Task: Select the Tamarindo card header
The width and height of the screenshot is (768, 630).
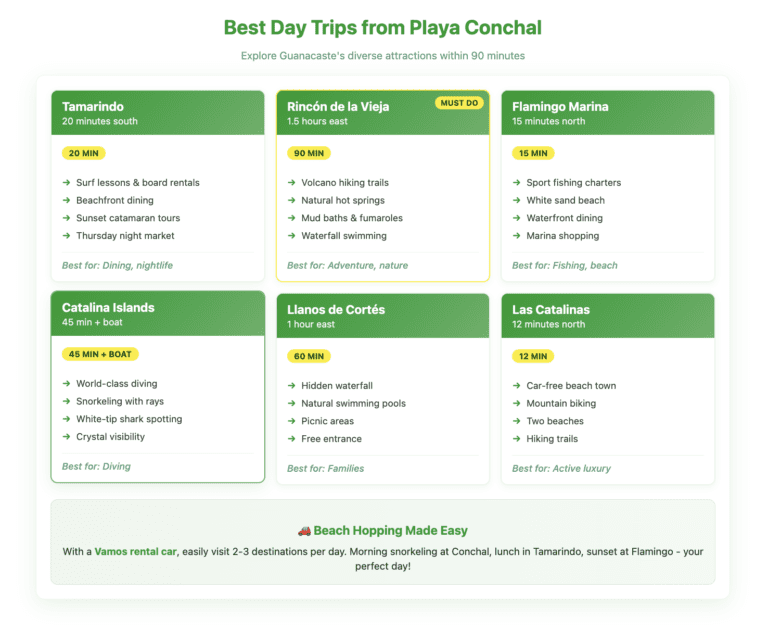Action: click(x=158, y=113)
